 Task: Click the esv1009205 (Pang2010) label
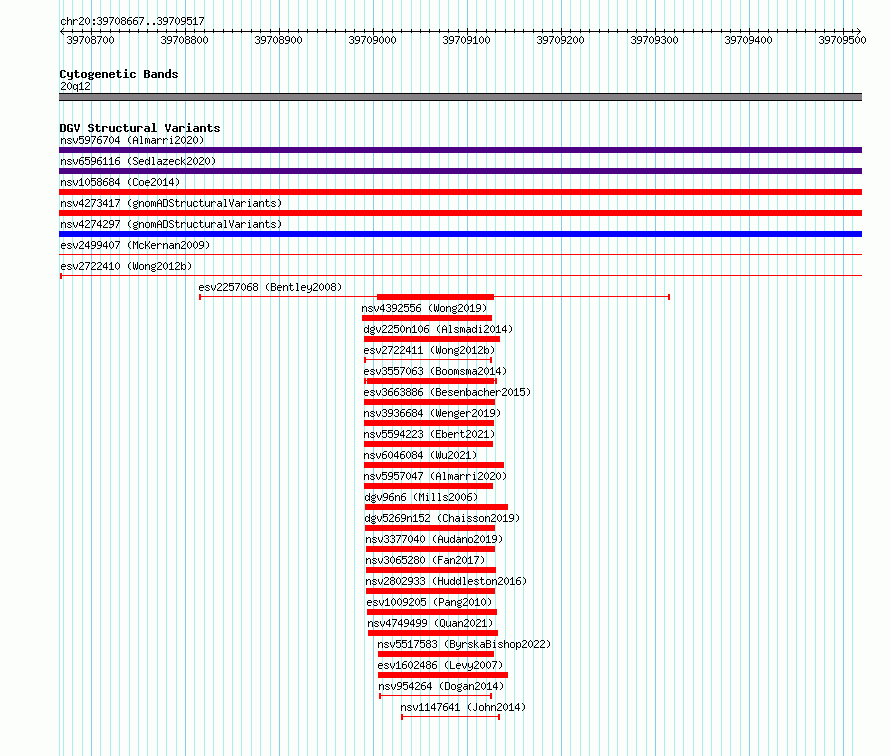point(429,602)
